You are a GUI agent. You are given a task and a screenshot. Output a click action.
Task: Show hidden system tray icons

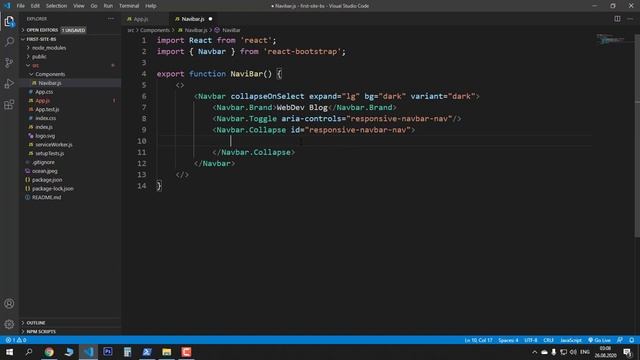534,352
